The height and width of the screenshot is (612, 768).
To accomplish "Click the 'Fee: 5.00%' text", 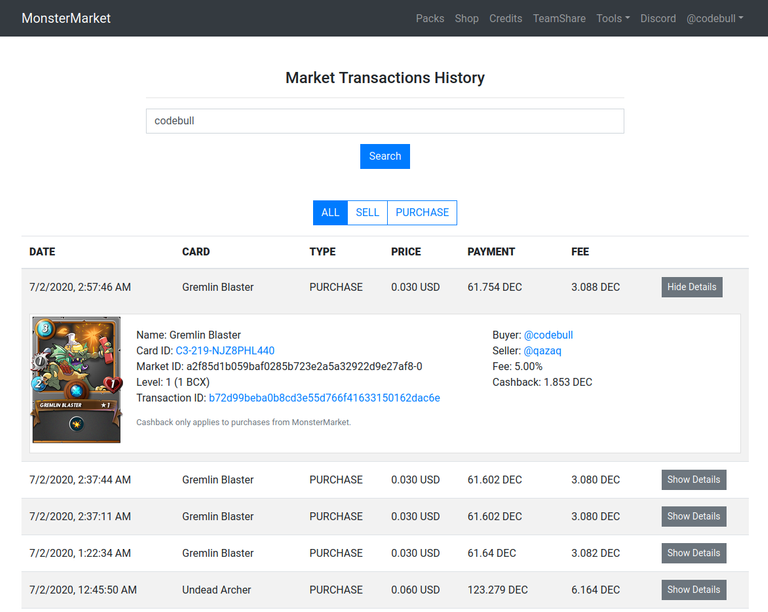I will (x=517, y=366).
